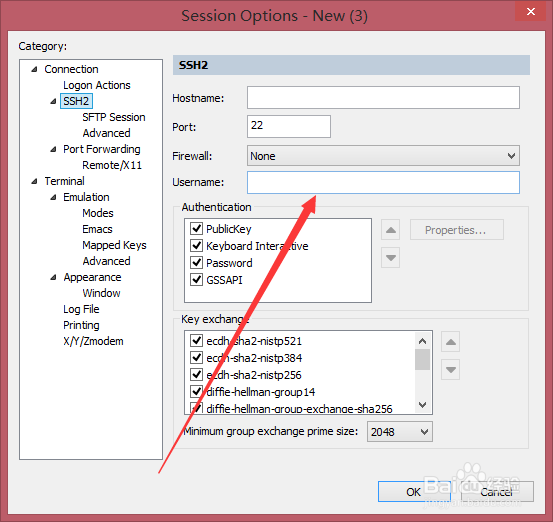The width and height of the screenshot is (553, 522).
Task: Select the X/Y/Zmodem category
Action: 93,341
